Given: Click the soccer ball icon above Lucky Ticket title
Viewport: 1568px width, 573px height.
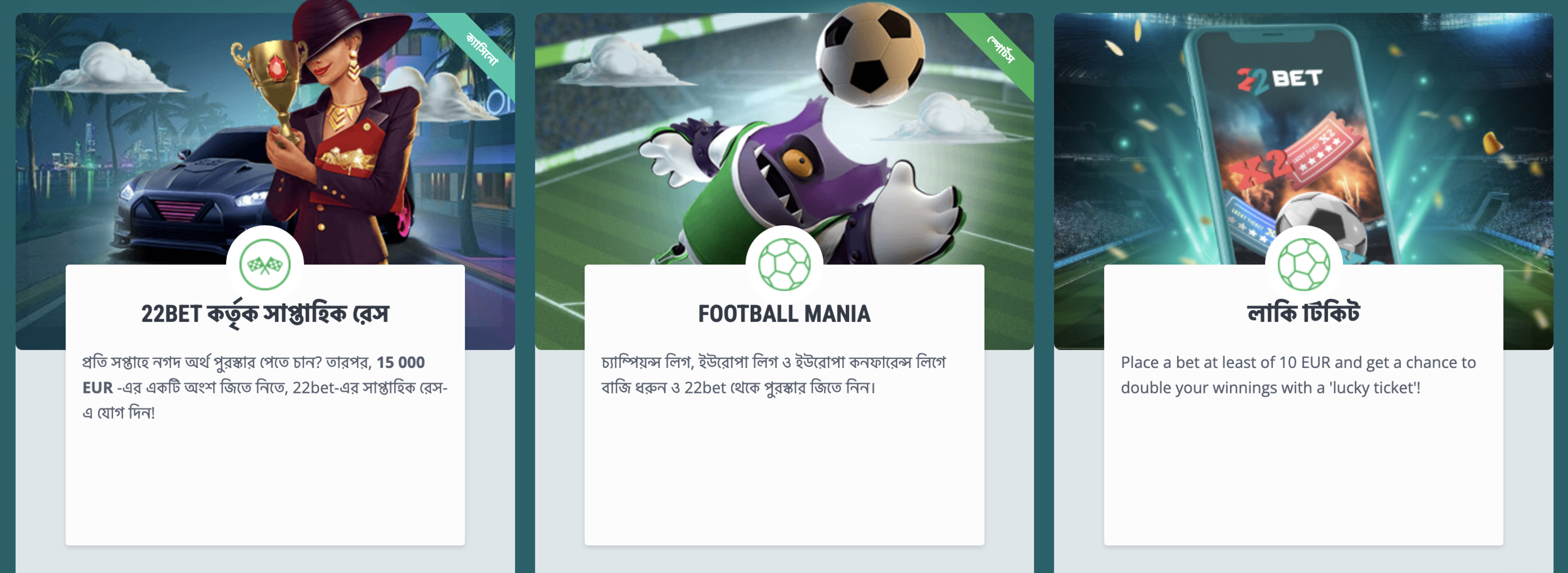Looking at the screenshot, I should tap(1303, 265).
